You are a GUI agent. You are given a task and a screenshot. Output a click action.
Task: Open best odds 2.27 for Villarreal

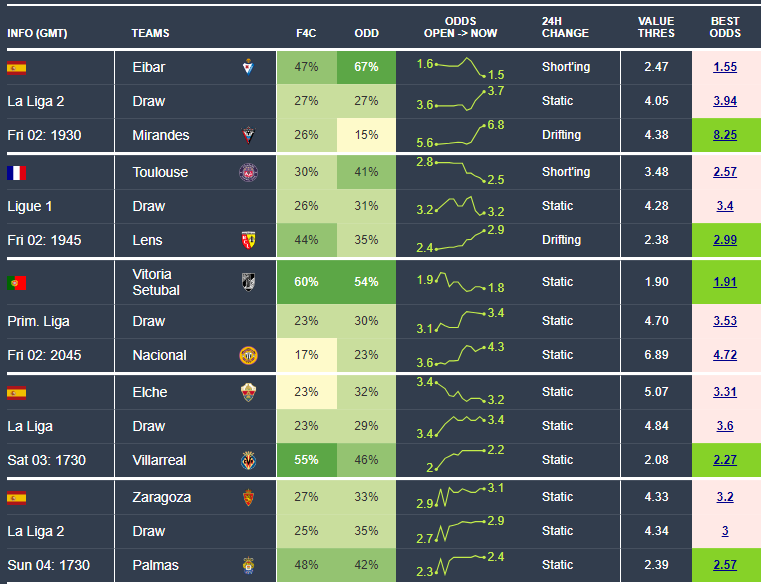pyautogui.click(x=725, y=460)
